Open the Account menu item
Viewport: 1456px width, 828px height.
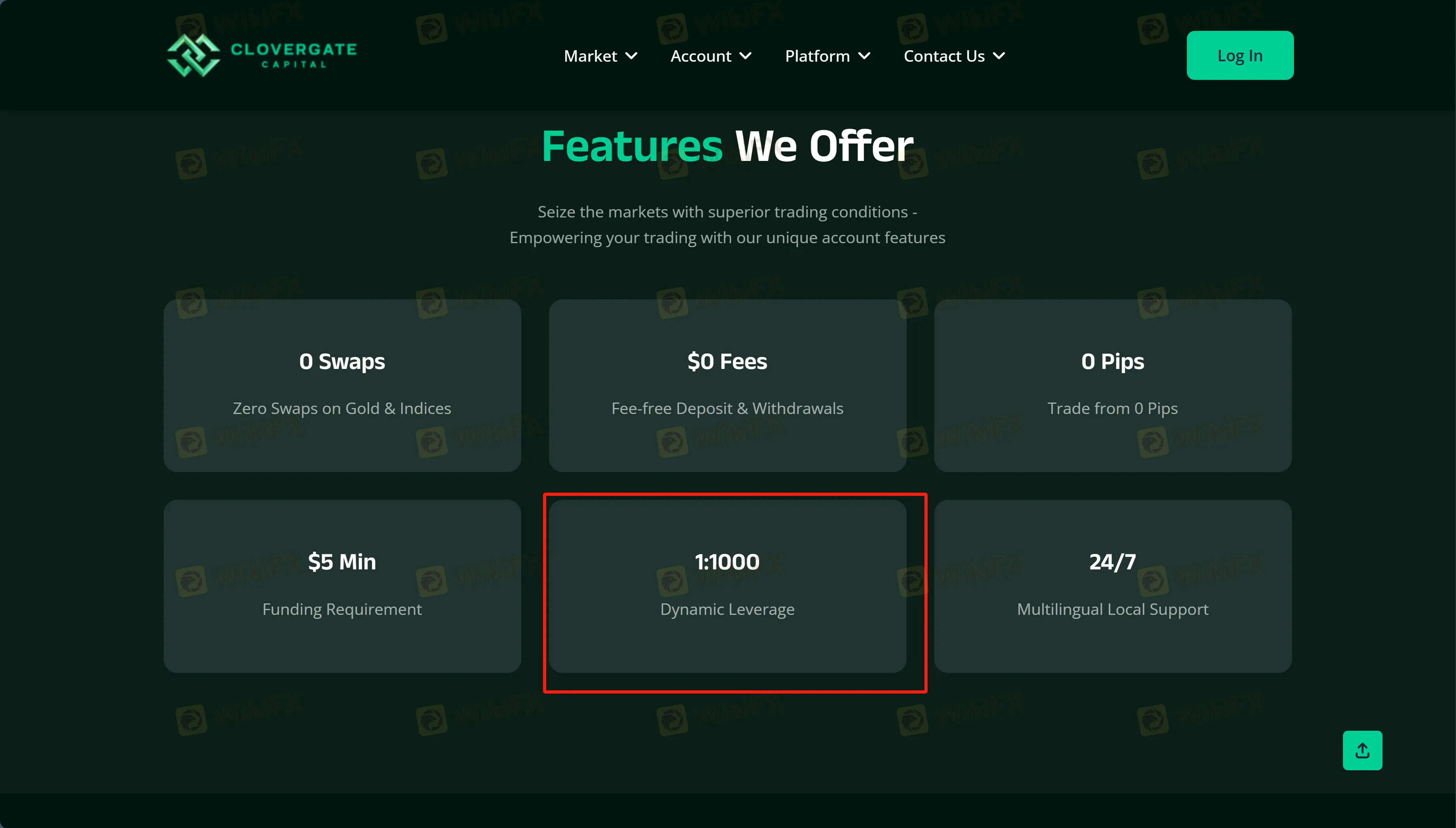pyautogui.click(x=700, y=56)
